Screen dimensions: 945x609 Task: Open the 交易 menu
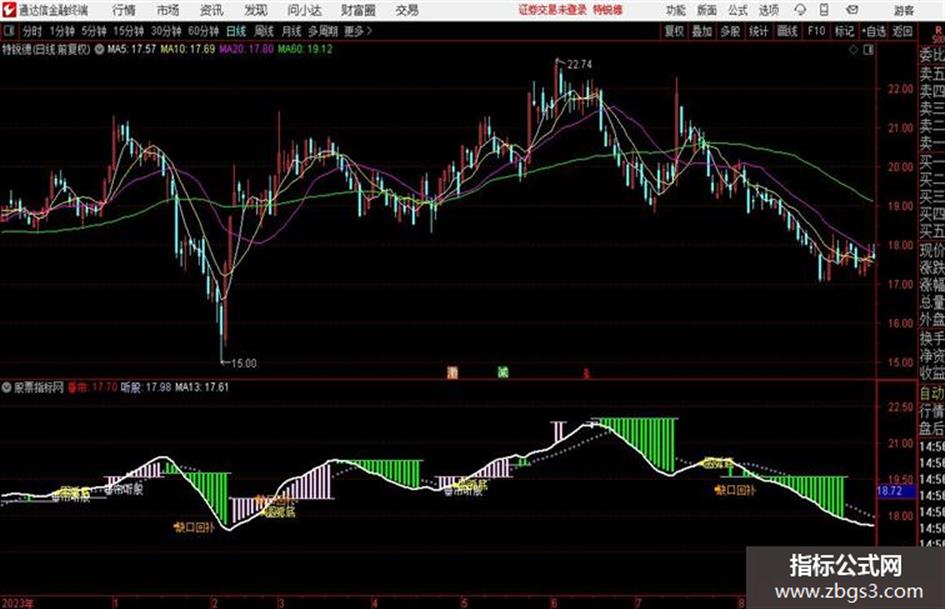coord(407,10)
